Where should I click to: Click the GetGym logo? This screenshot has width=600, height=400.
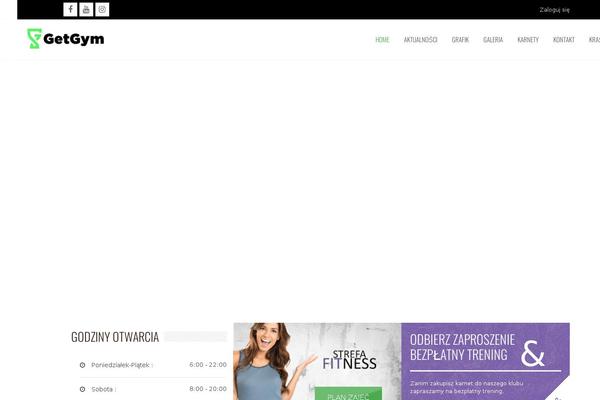[x=65, y=39]
